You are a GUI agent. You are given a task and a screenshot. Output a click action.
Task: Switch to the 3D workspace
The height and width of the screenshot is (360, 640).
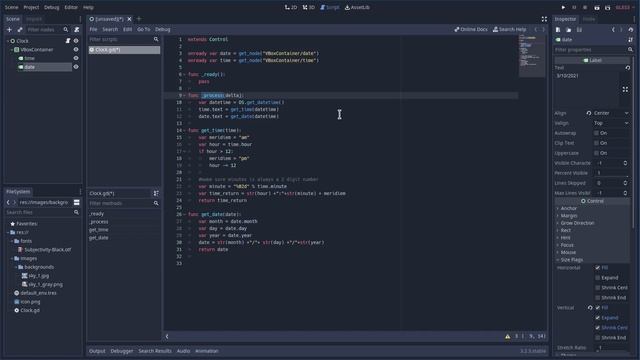(309, 7)
